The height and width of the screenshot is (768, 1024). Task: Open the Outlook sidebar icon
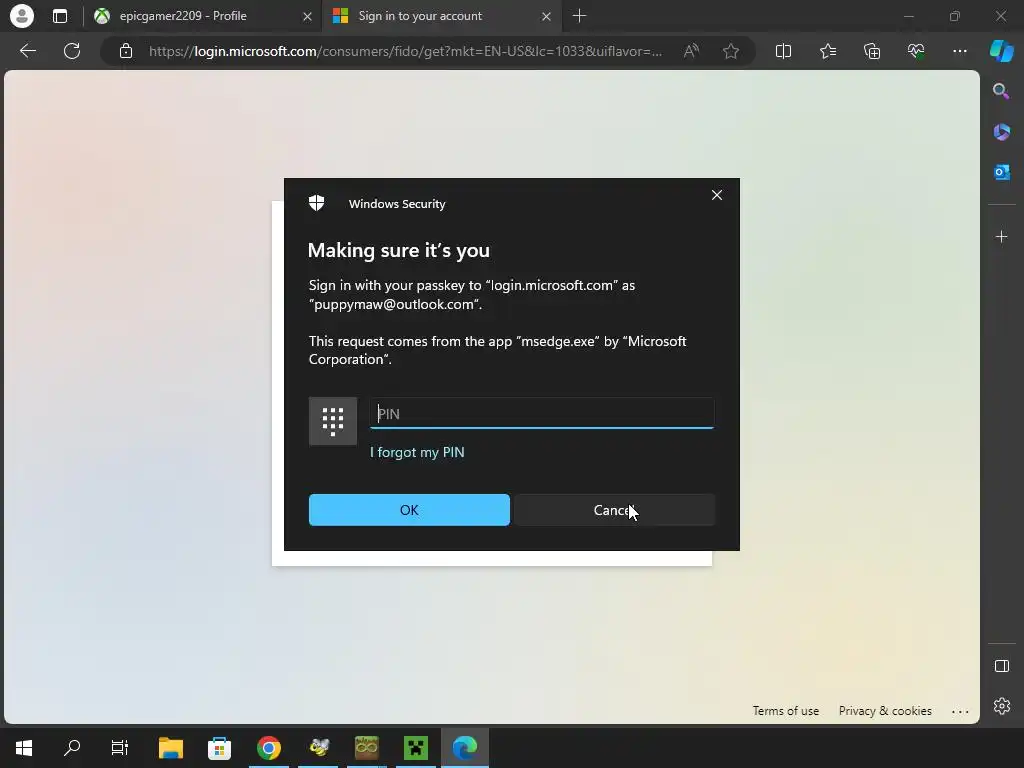pos(1001,172)
